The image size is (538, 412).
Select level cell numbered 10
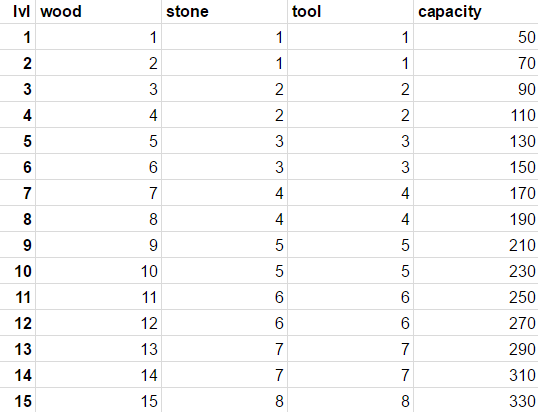[x=17, y=271]
